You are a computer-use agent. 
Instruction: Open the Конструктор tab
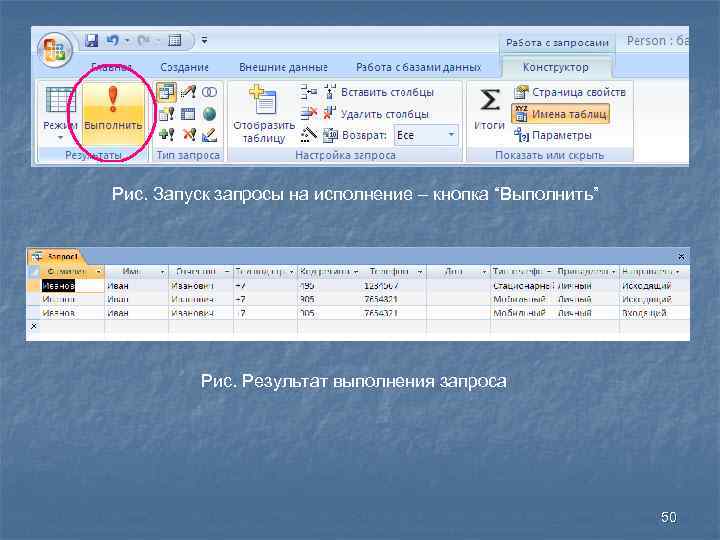click(x=556, y=68)
